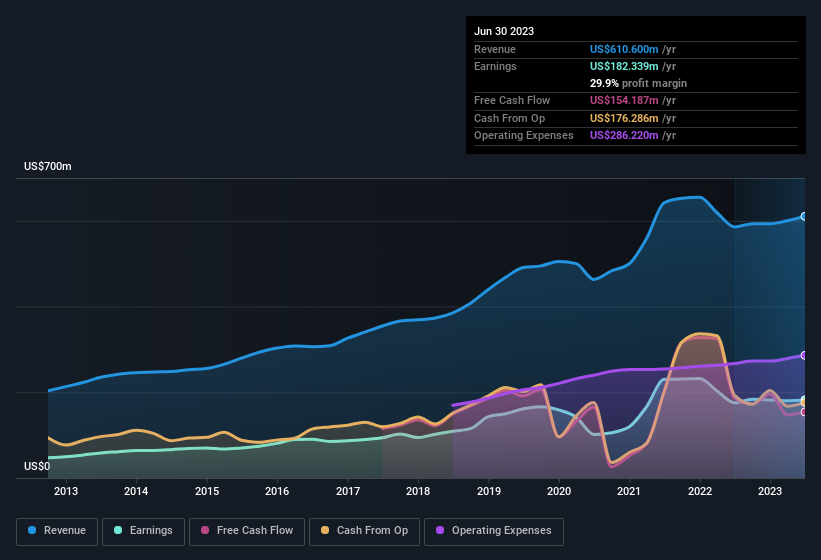Select the 2015 x-axis label

click(207, 491)
